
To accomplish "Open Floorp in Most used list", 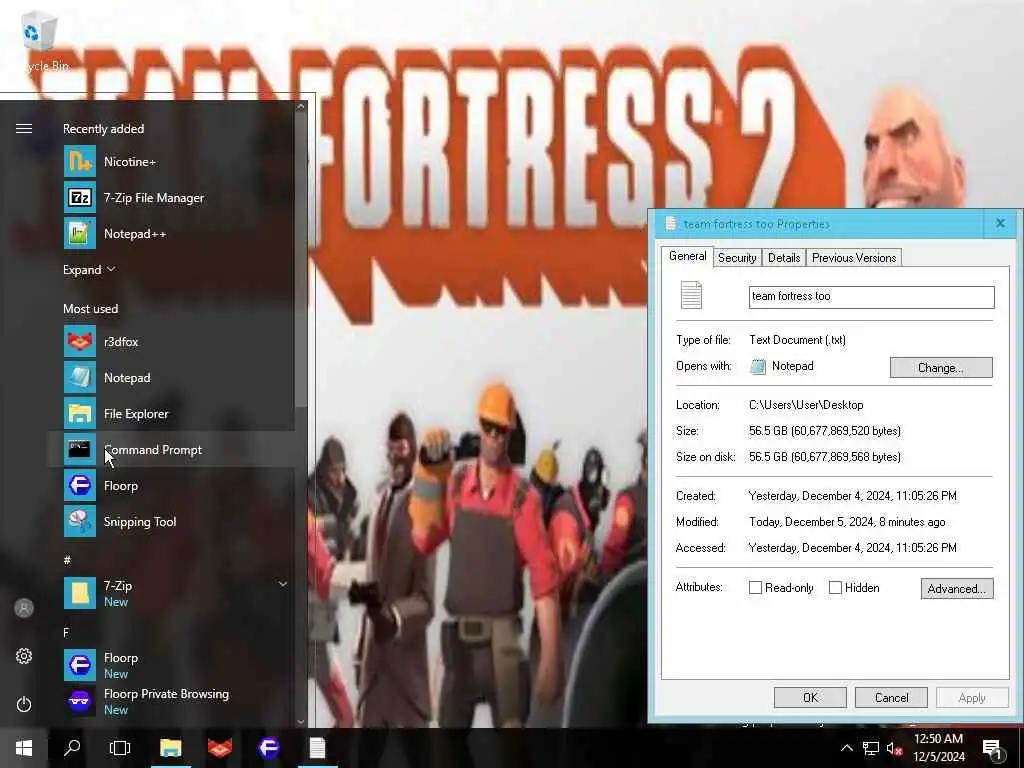I will click(x=171, y=485).
